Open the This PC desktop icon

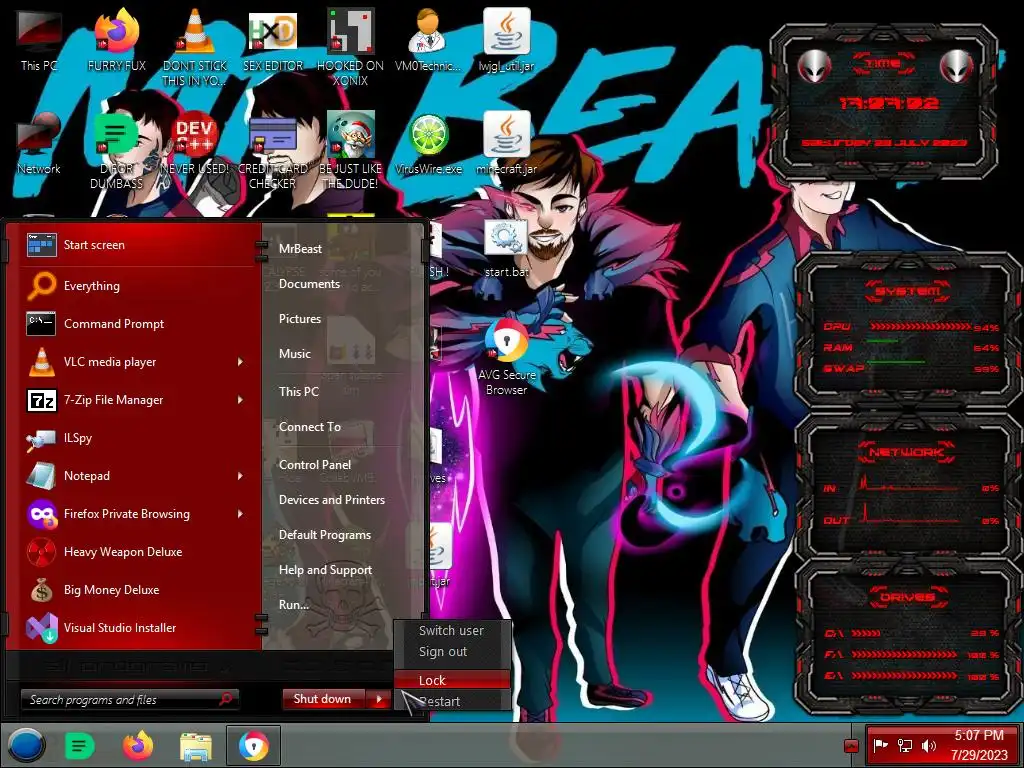pos(39,39)
